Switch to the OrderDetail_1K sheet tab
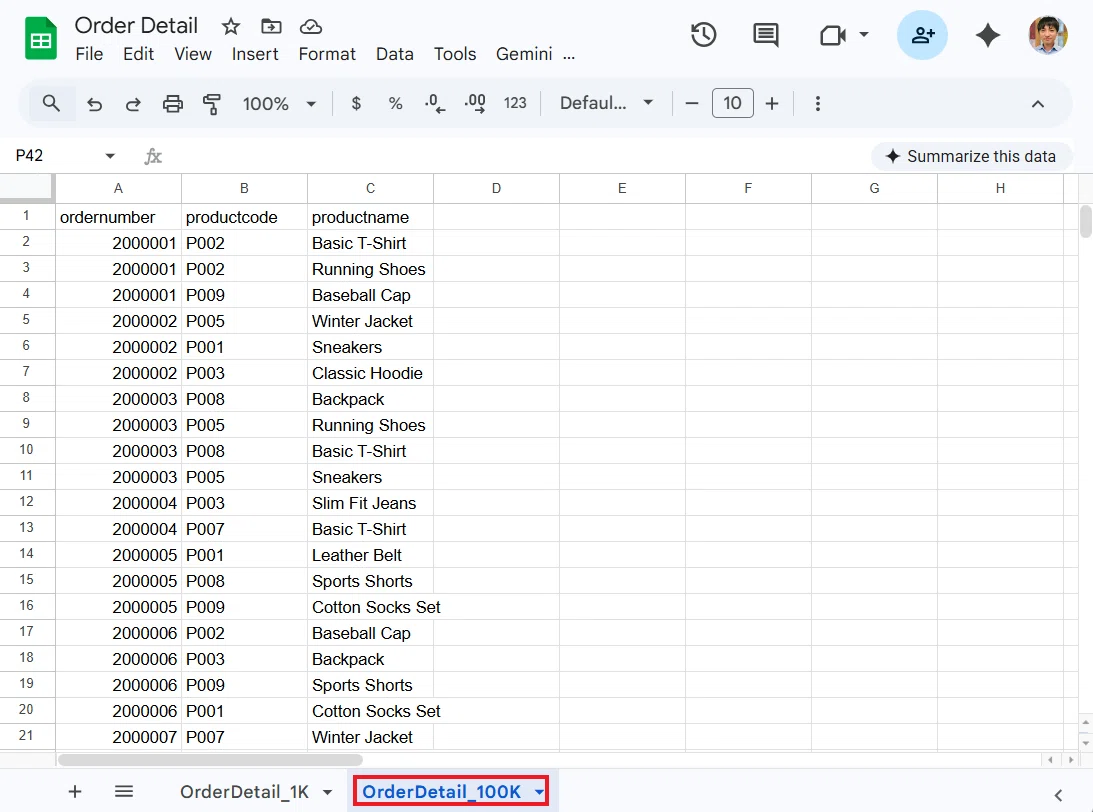The width and height of the screenshot is (1093, 812). (244, 792)
